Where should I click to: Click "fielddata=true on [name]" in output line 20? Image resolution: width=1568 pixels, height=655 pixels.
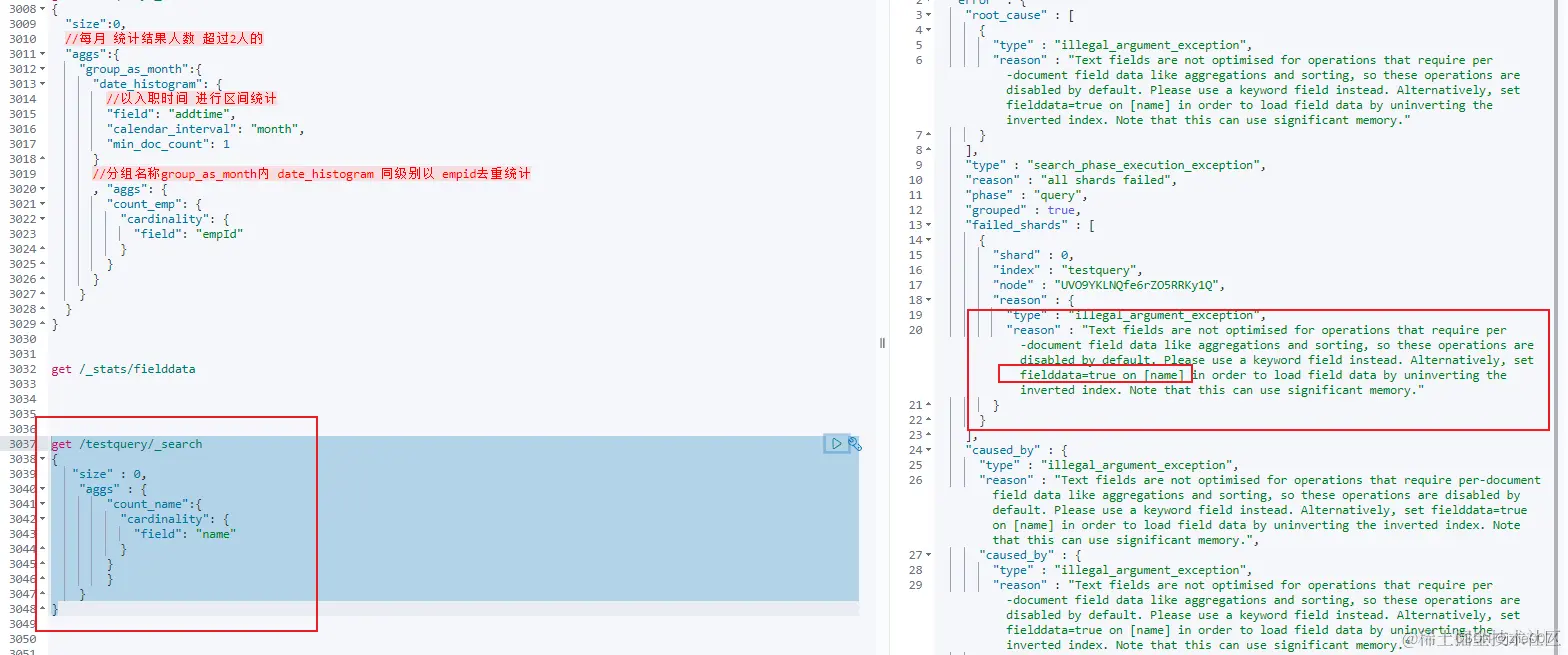1102,375
